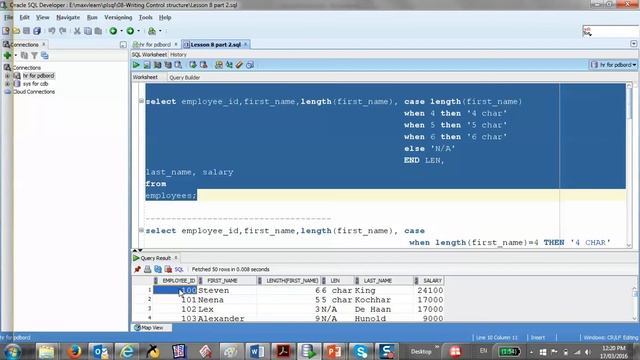This screenshot has height=360, width=640.
Task: Collapse the first select statement code fold
Action: coord(141,101)
